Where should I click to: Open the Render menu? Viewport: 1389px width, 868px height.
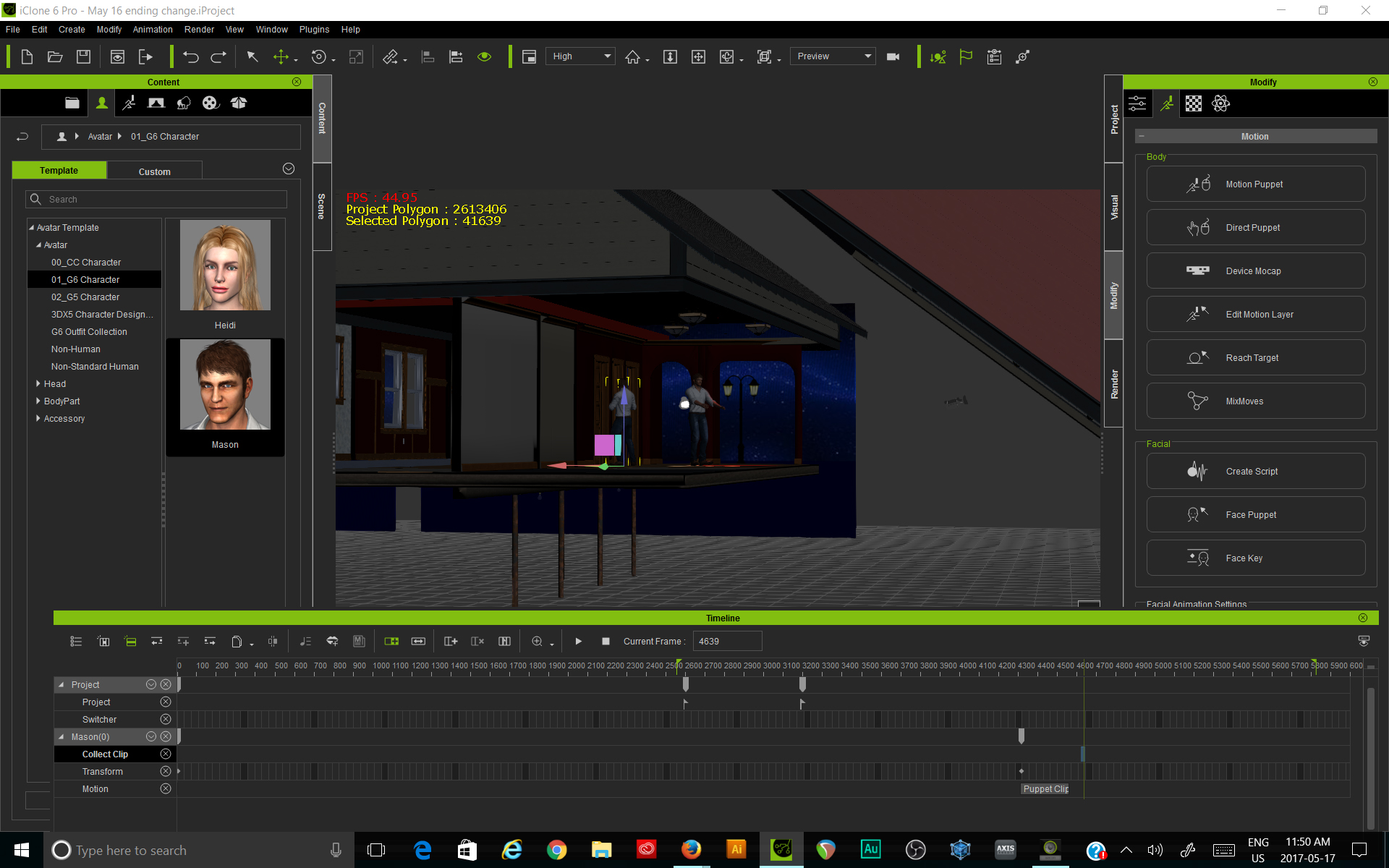click(x=199, y=30)
